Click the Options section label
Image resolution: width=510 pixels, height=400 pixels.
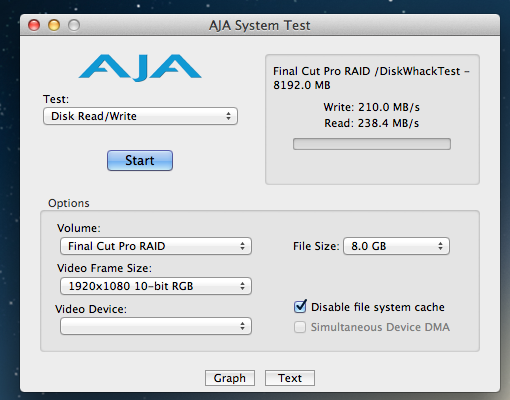(69, 203)
